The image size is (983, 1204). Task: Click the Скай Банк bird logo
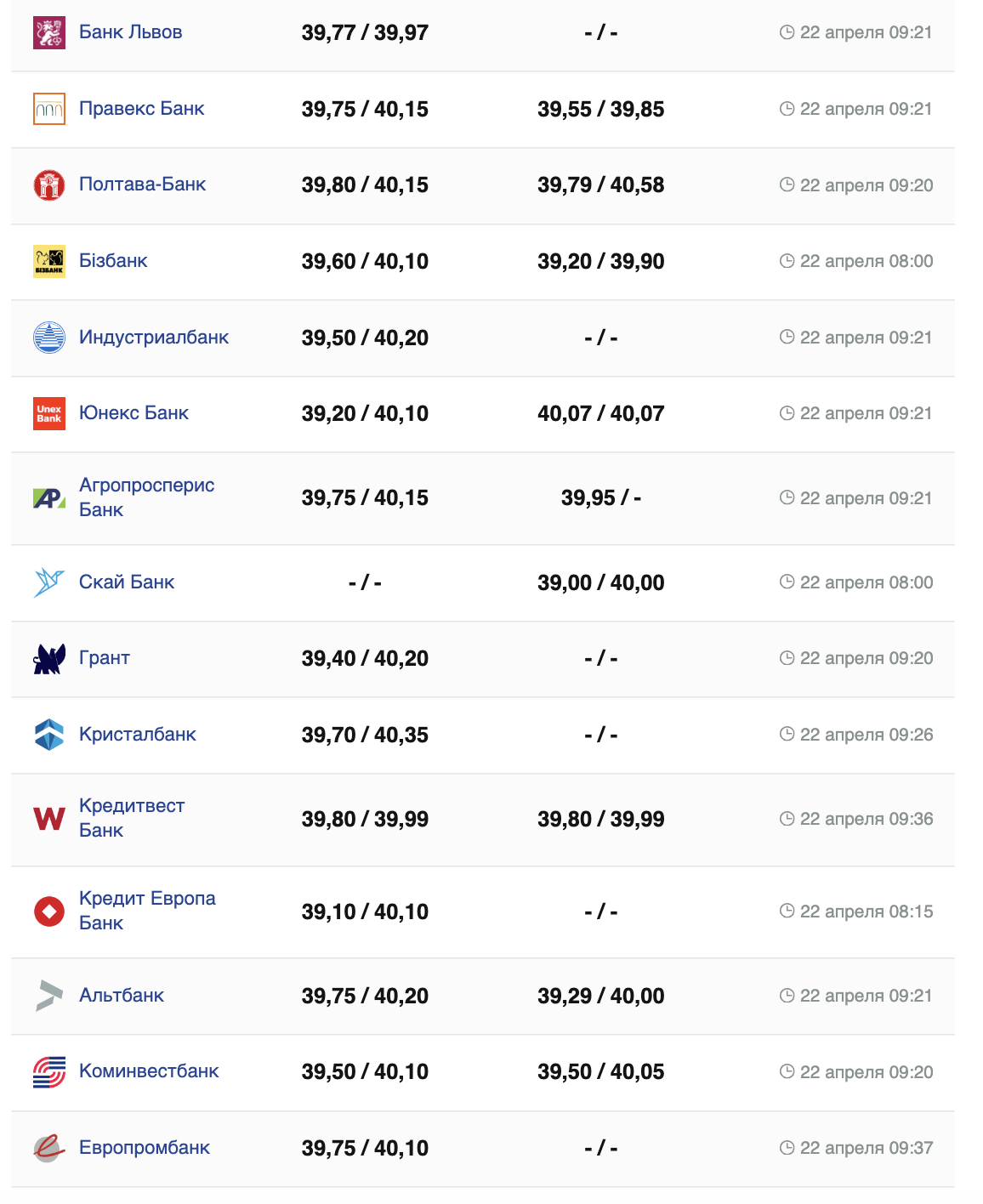pos(49,582)
